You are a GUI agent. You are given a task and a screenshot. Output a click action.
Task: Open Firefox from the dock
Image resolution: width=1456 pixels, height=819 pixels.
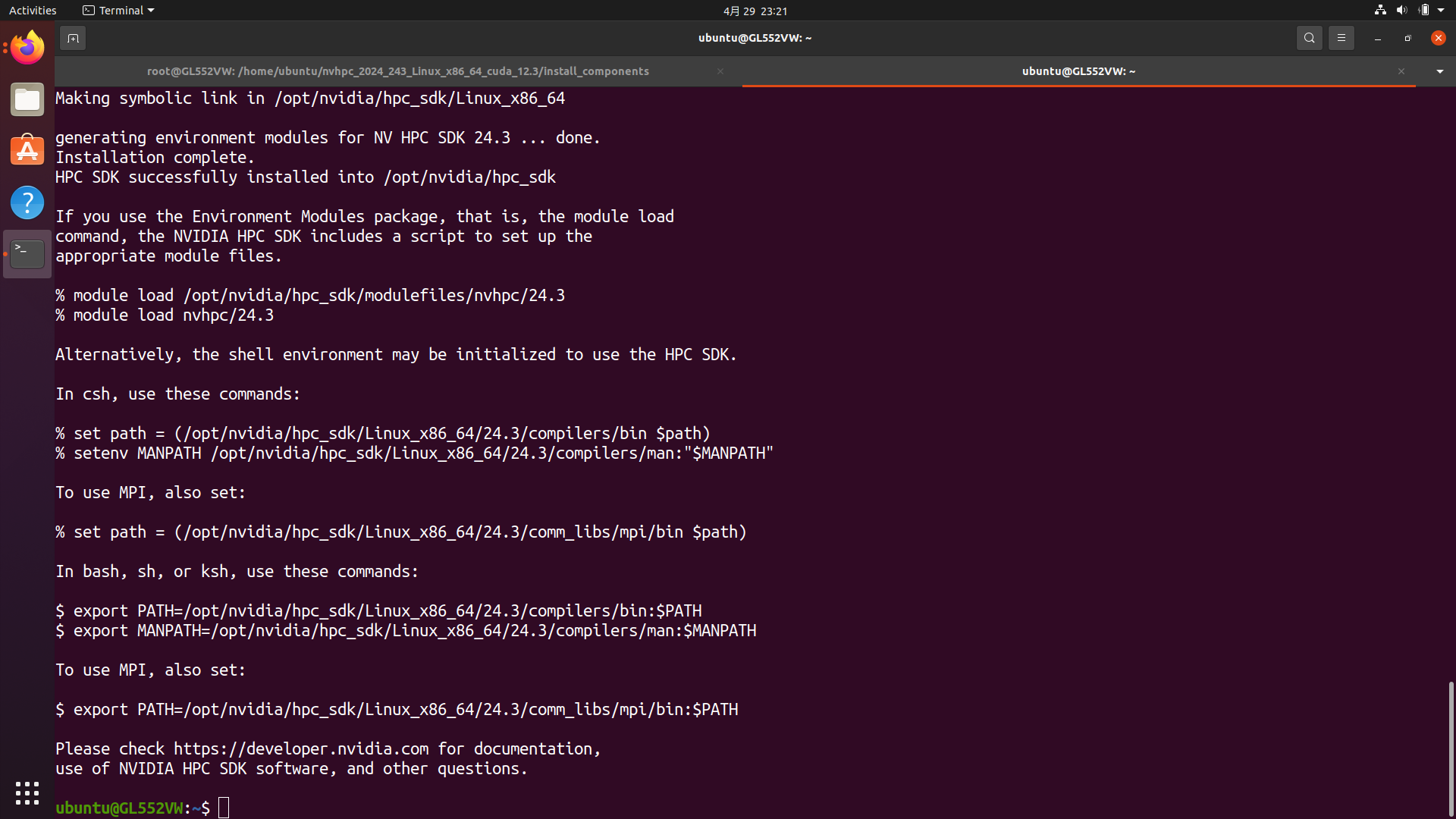(27, 47)
